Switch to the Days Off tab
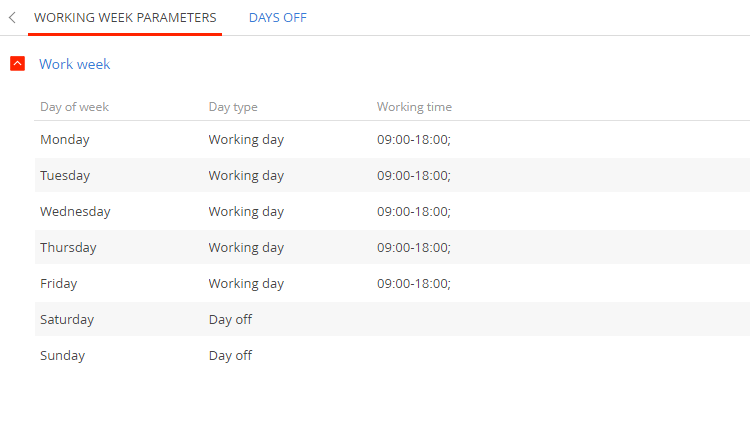 (x=277, y=18)
